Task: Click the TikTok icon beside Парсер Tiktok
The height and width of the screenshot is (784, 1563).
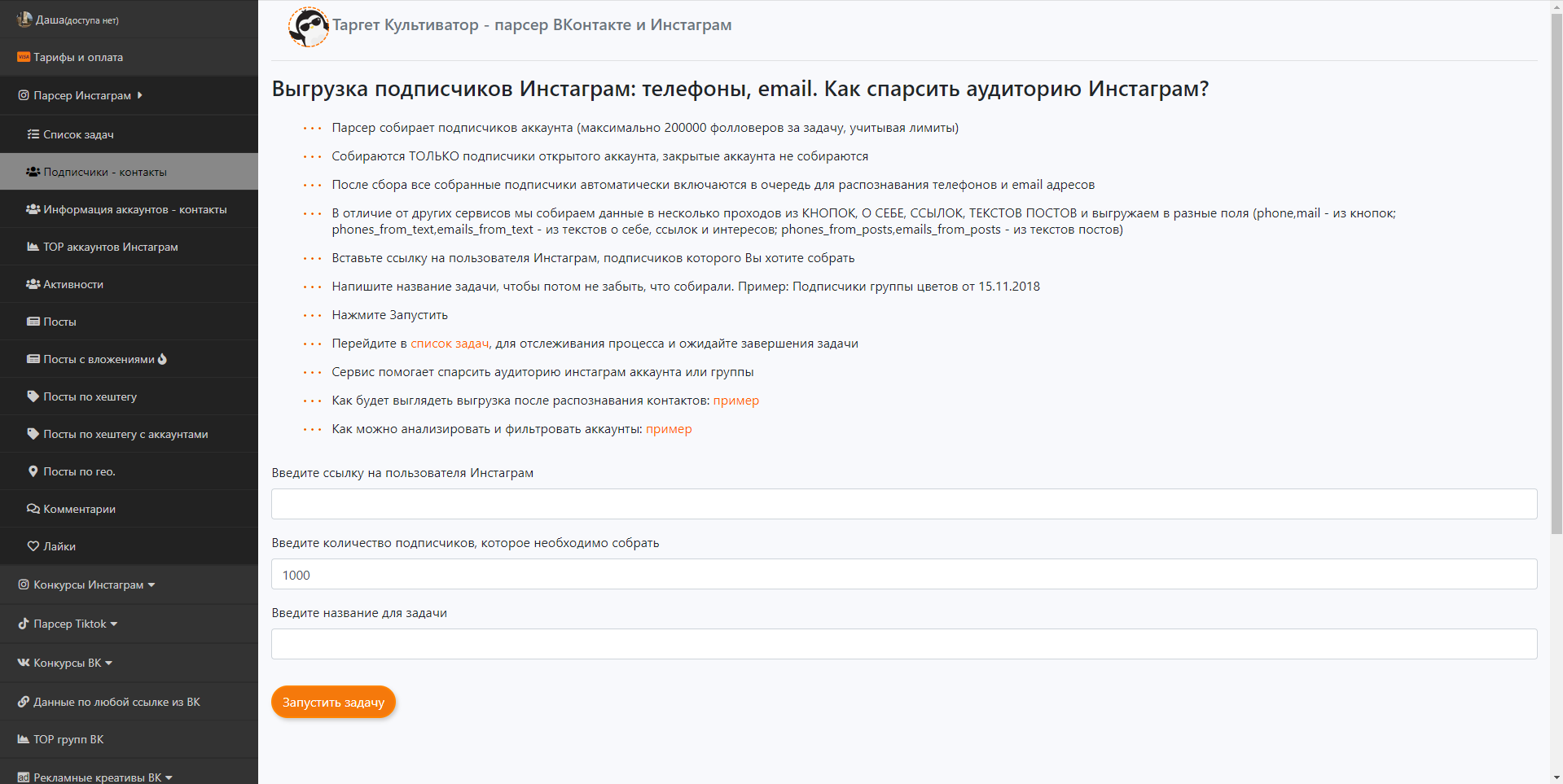Action: 24,624
